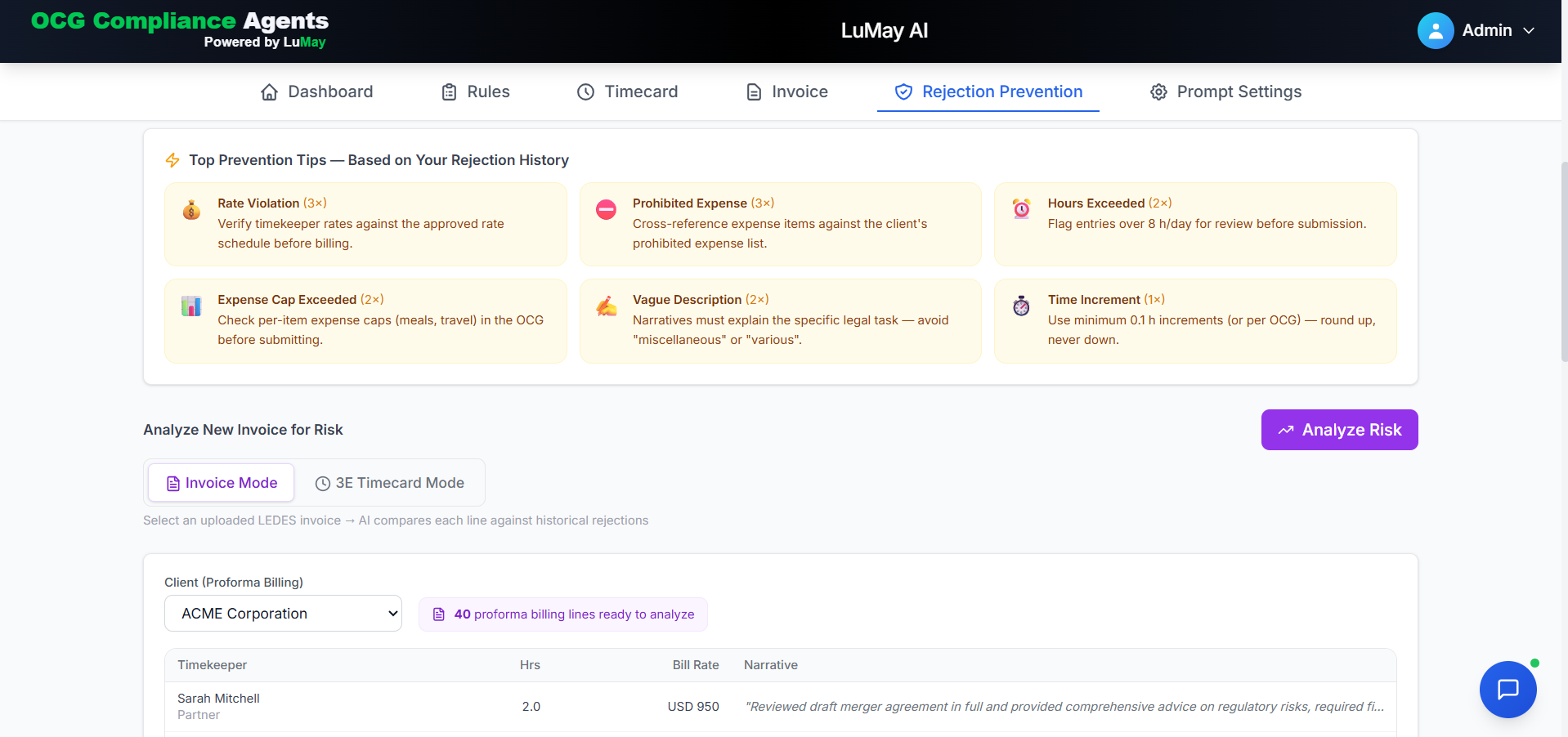Click the Invoice document icon
The width and height of the screenshot is (1568, 737).
(754, 92)
